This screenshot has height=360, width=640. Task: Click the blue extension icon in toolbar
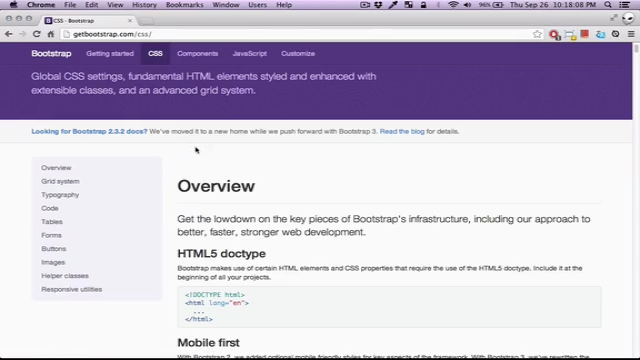click(600, 35)
